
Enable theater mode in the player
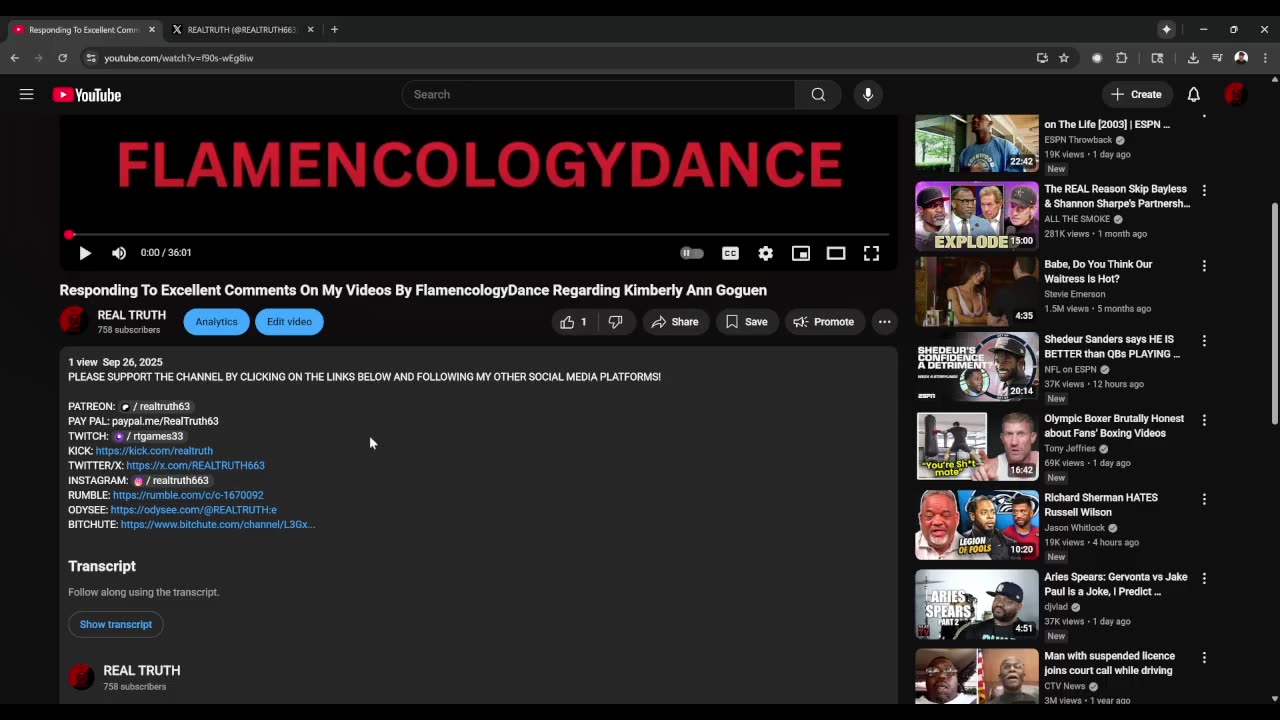(x=836, y=253)
